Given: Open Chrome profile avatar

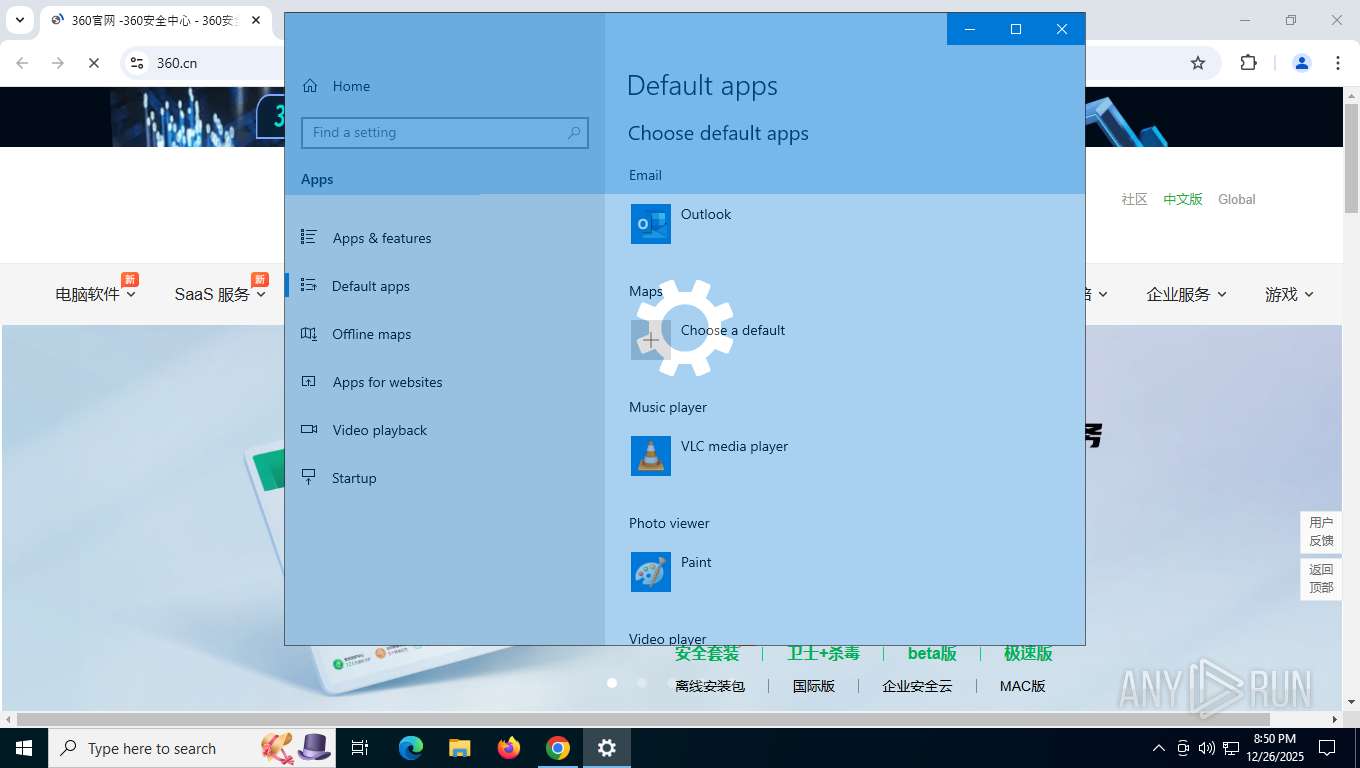Looking at the screenshot, I should pos(1302,63).
